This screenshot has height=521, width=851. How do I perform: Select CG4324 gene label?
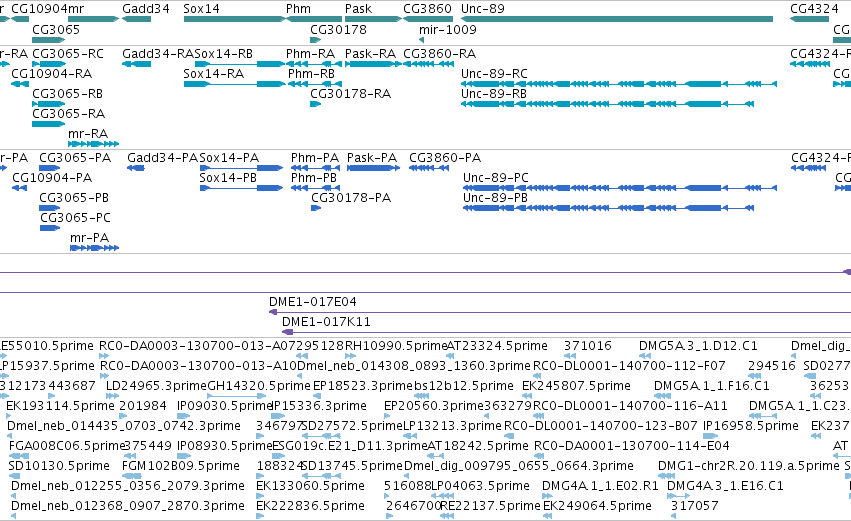(x=814, y=9)
